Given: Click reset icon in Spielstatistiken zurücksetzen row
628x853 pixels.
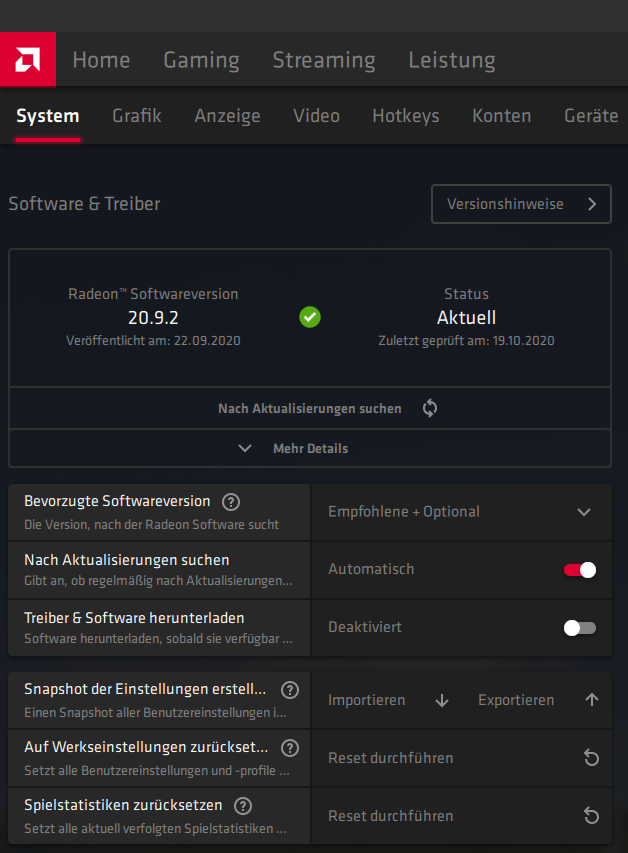Looking at the screenshot, I should coord(591,815).
